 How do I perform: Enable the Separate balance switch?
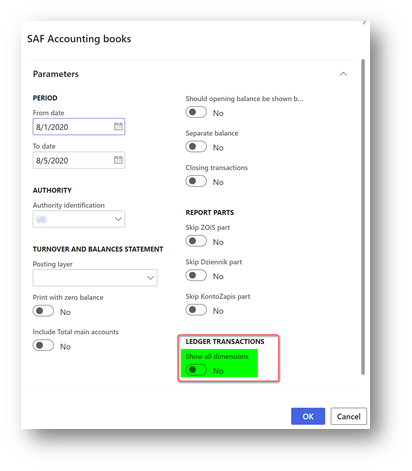pos(196,147)
